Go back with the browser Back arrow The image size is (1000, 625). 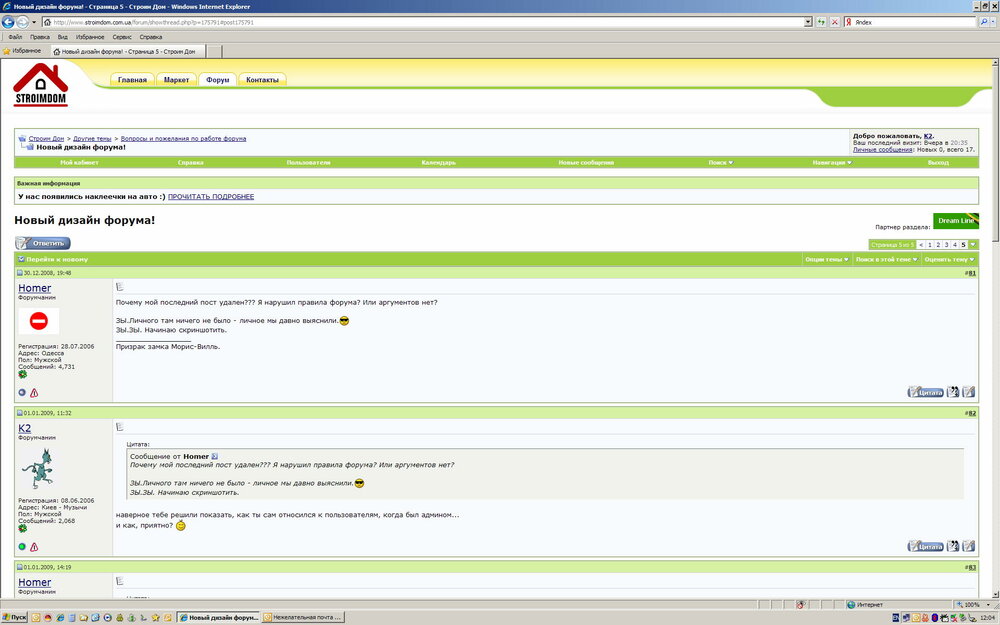pyautogui.click(x=8, y=22)
